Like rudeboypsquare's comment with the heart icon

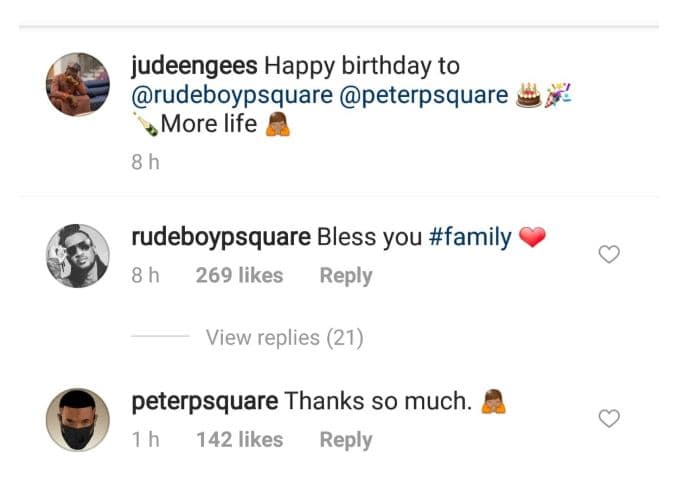pyautogui.click(x=608, y=255)
